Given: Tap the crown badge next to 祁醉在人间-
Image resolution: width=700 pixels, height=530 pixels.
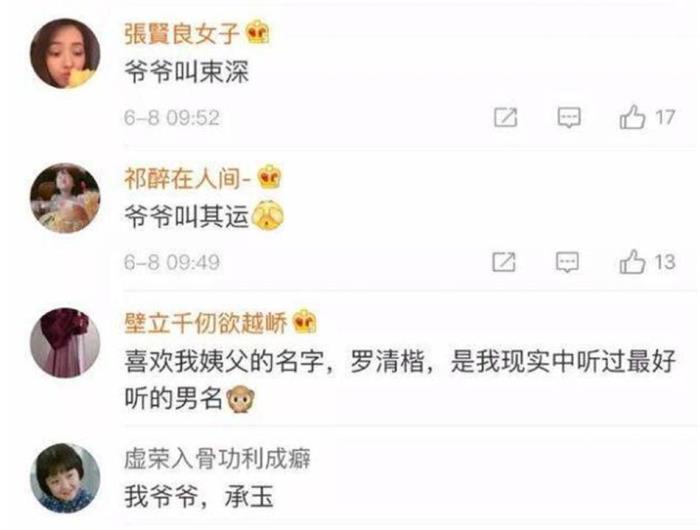Looking at the screenshot, I should [270, 177].
